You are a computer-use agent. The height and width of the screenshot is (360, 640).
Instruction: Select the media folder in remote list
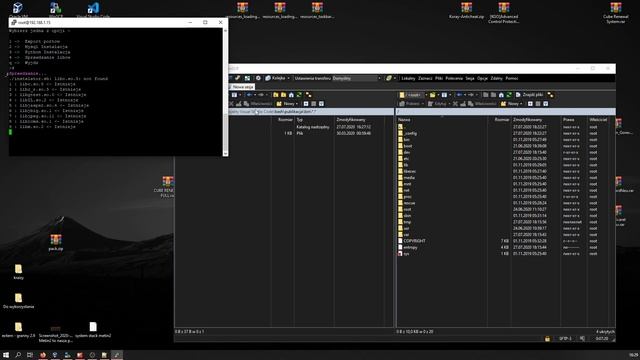click(409, 178)
